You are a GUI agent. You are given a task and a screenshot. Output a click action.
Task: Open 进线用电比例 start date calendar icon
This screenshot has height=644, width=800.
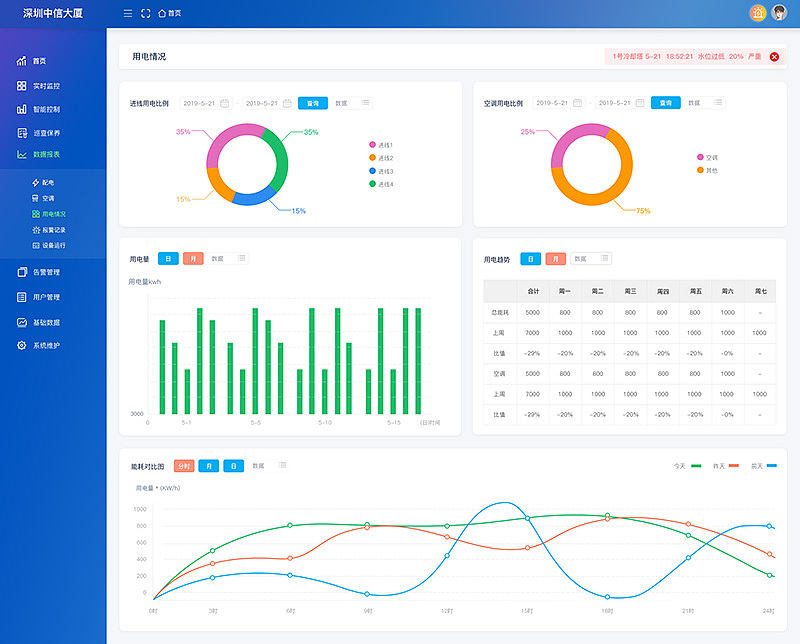pos(224,103)
